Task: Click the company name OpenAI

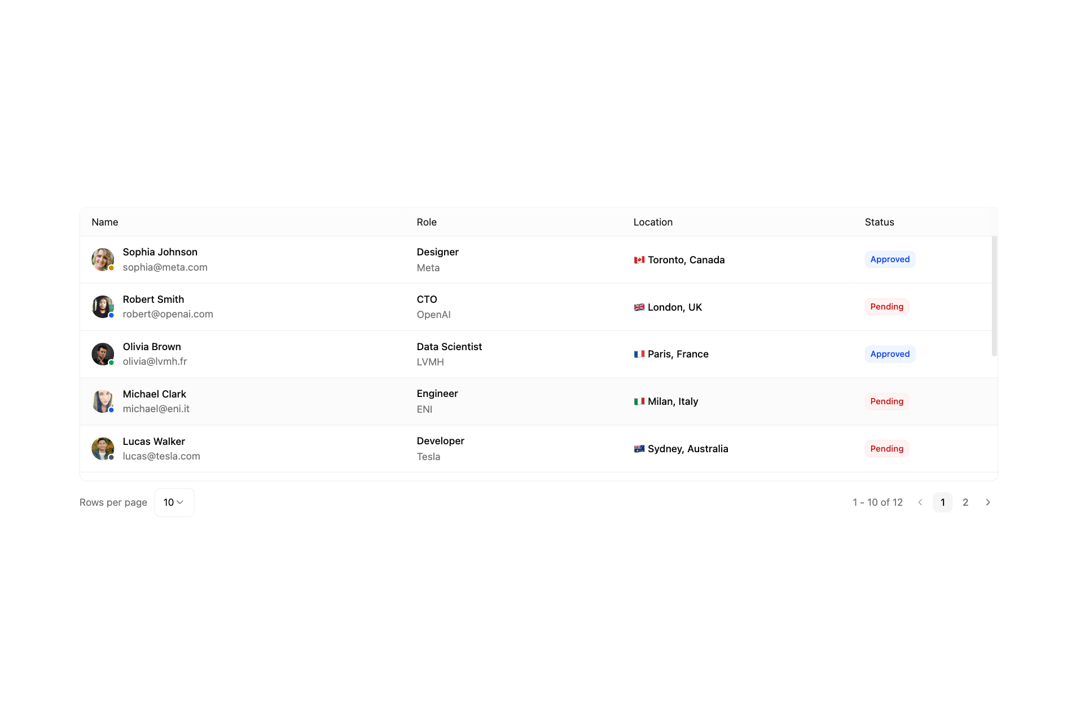Action: tap(433, 315)
